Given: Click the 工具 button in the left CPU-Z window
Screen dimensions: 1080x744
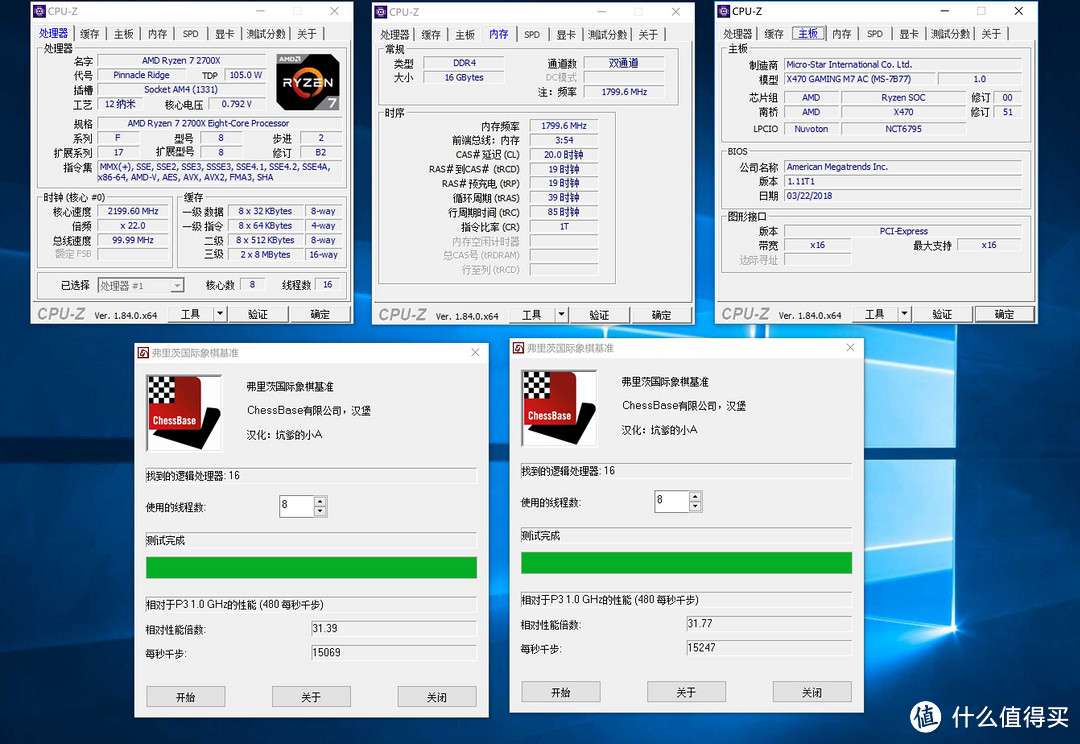Looking at the screenshot, I should coord(191,314).
